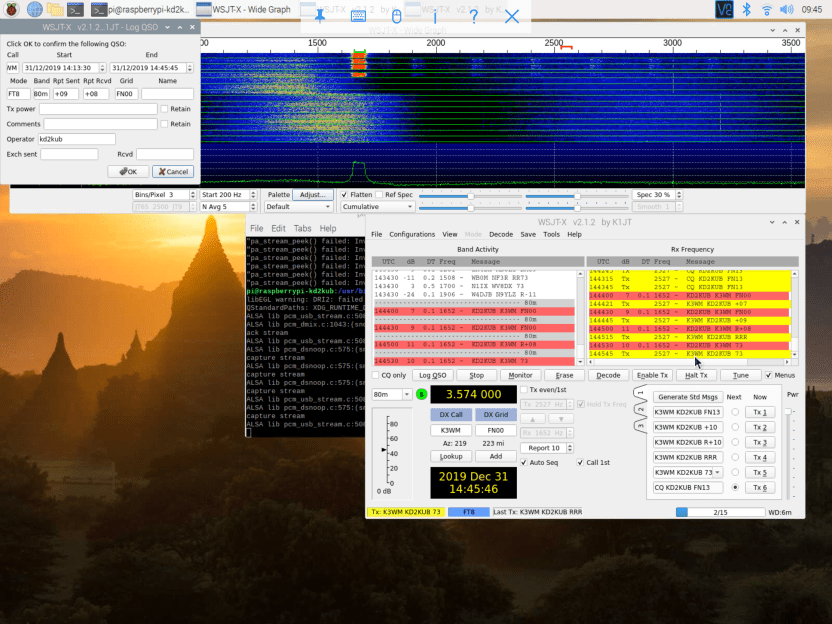Open the Decode menu
The height and width of the screenshot is (624, 832).
501,234
